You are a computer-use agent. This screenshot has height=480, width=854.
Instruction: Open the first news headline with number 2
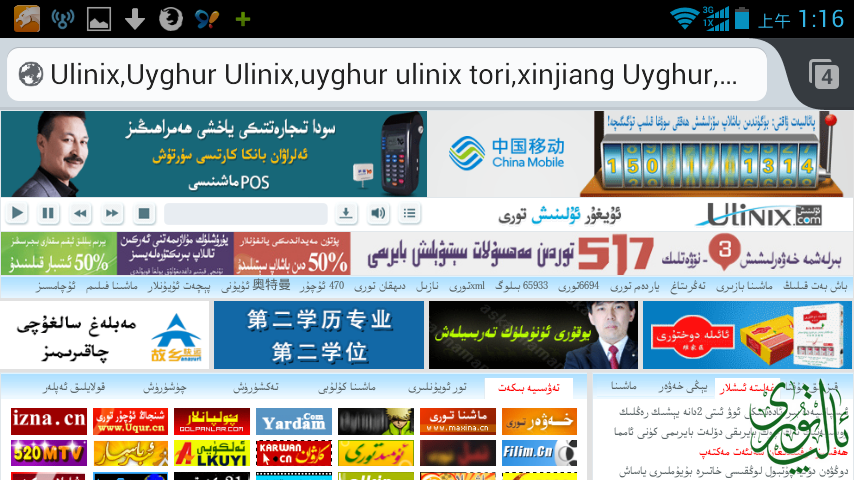pyautogui.click(x=733, y=412)
